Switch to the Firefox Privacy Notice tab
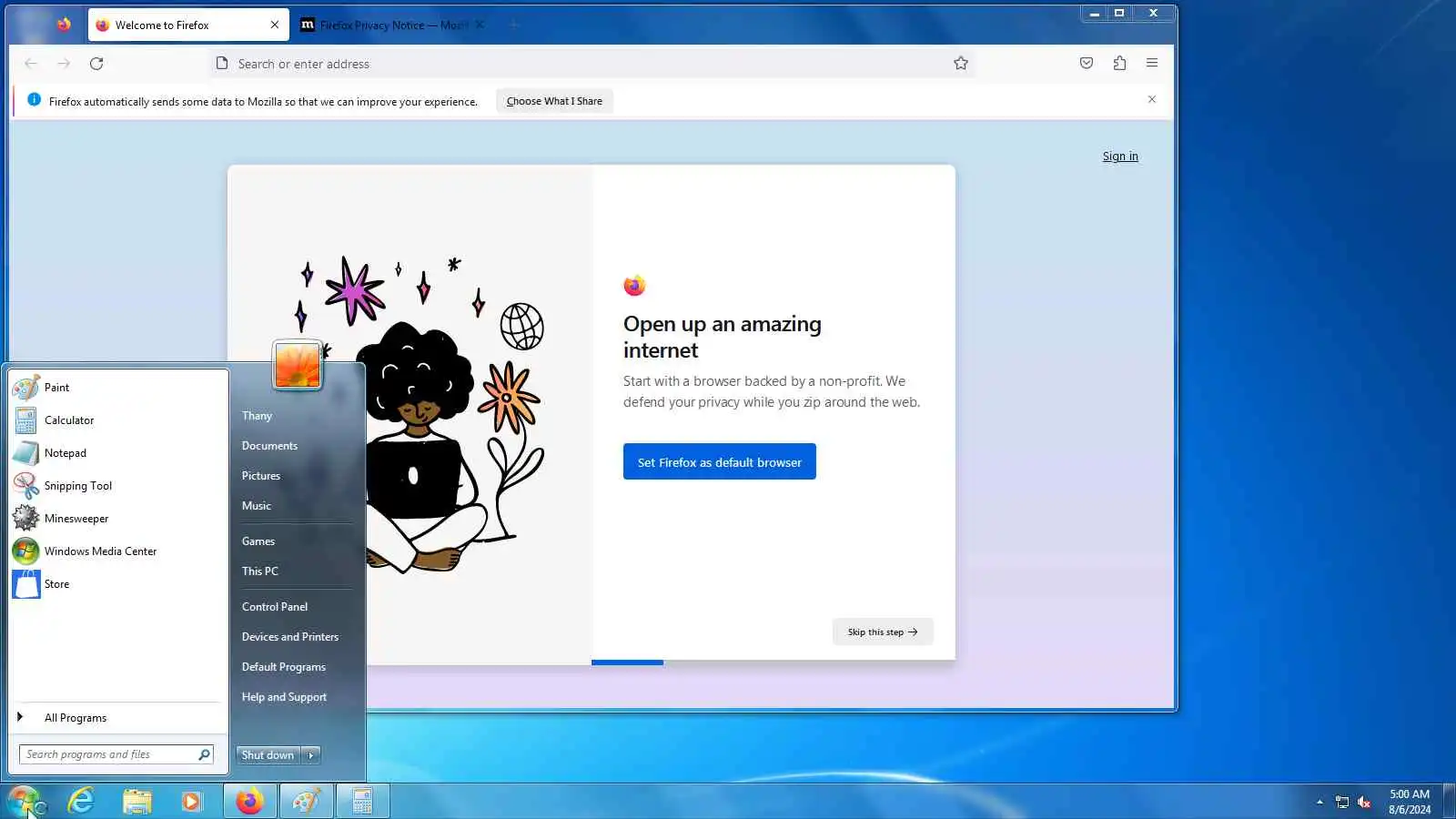 pos(393,25)
